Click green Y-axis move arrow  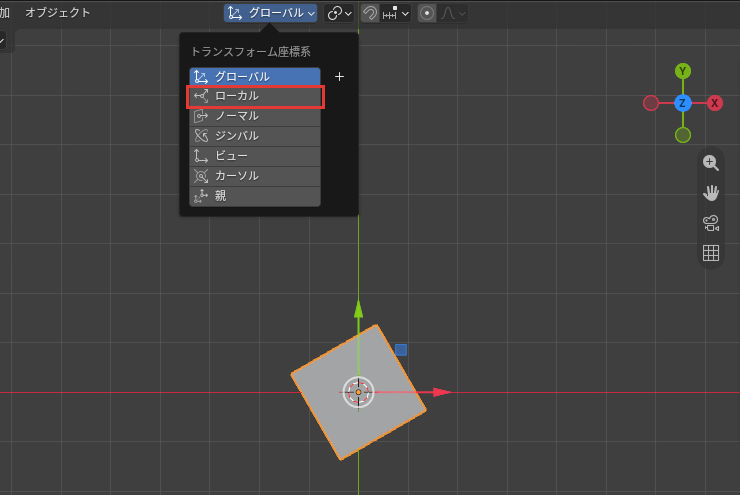coord(359,310)
